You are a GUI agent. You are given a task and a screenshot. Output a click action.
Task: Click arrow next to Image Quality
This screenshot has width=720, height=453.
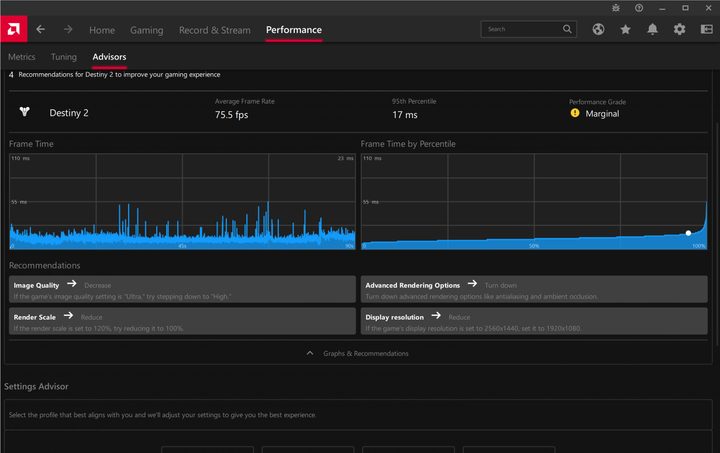click(x=72, y=284)
